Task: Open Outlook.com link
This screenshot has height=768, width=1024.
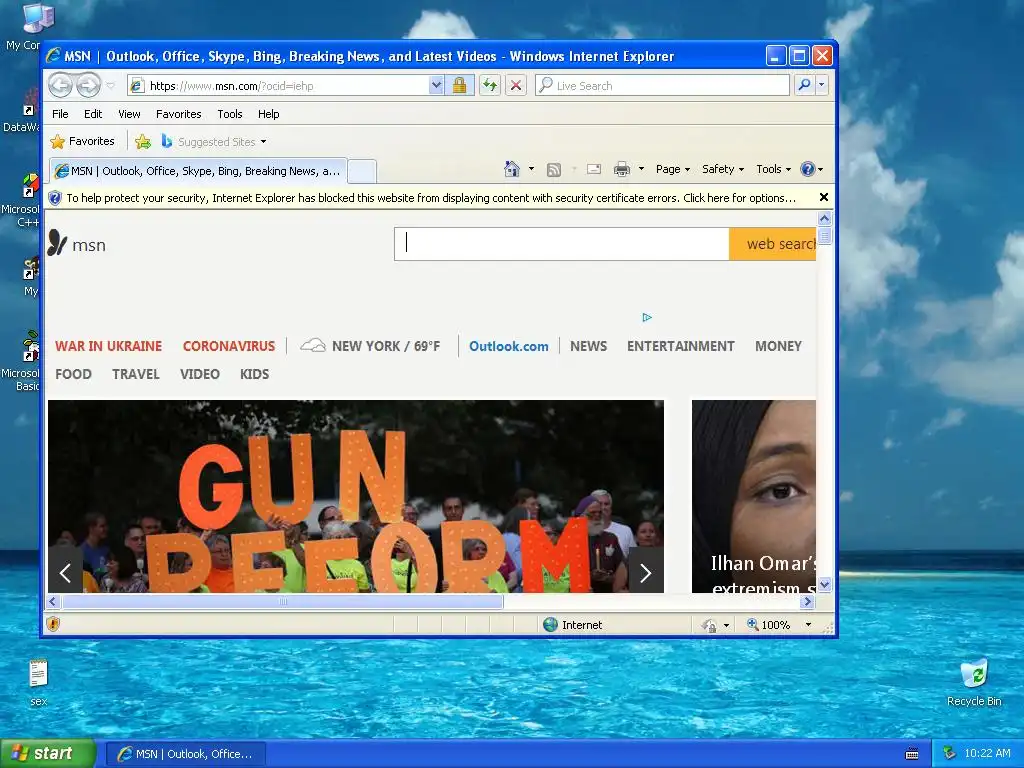Action: [x=509, y=346]
